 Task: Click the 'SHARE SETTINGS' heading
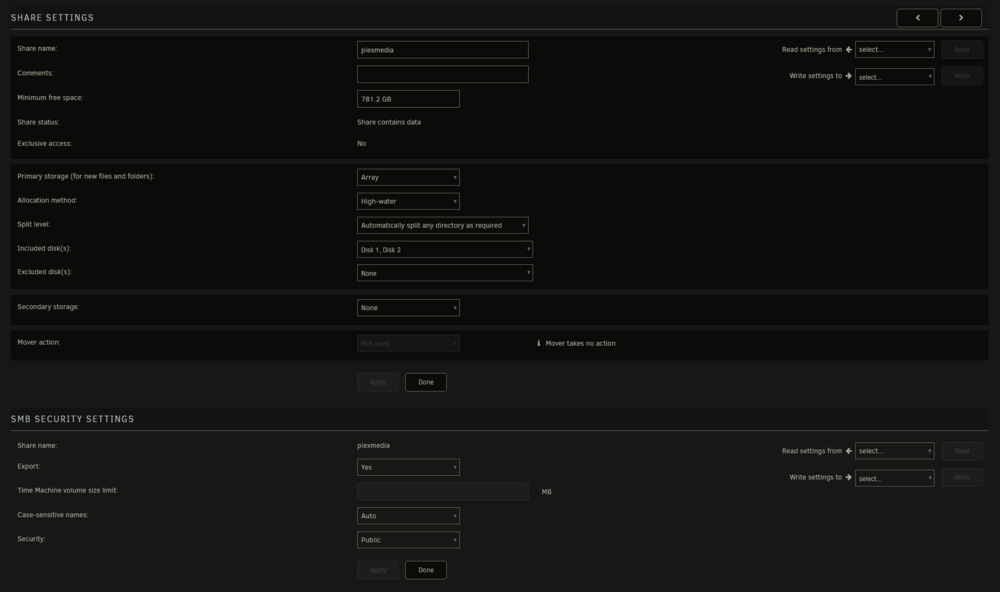[x=52, y=18]
